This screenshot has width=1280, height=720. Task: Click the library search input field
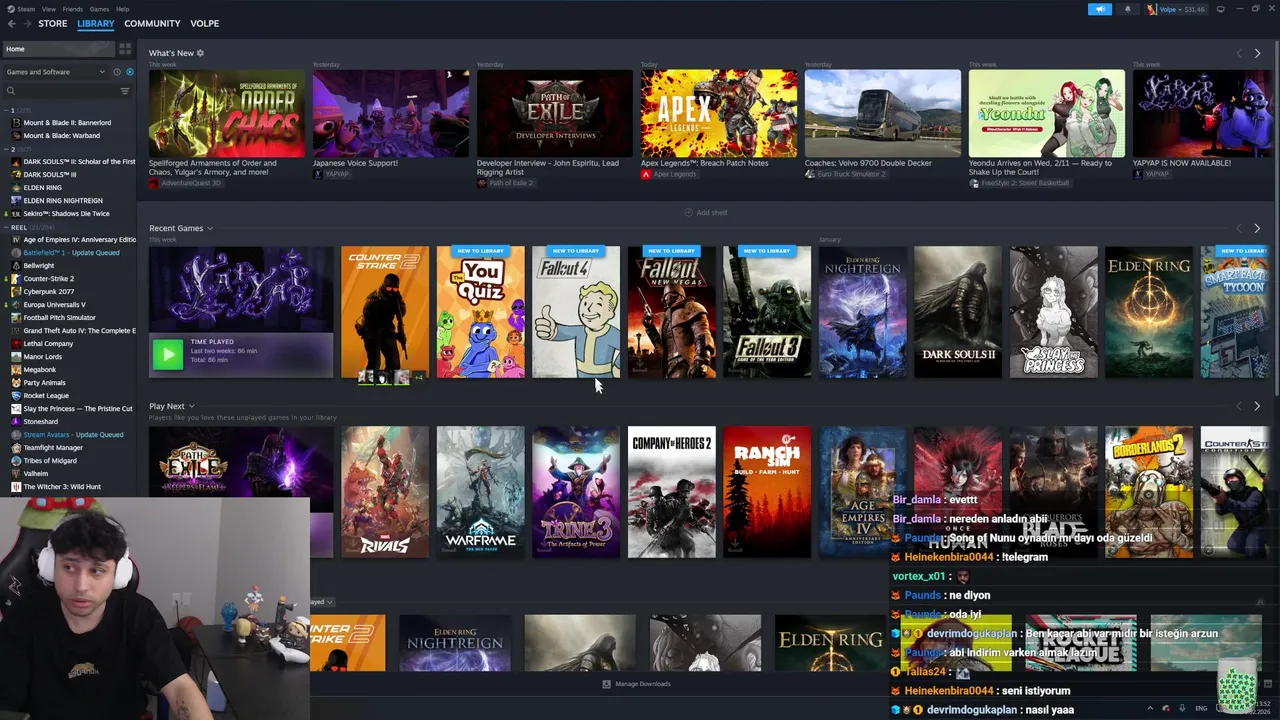[67, 91]
